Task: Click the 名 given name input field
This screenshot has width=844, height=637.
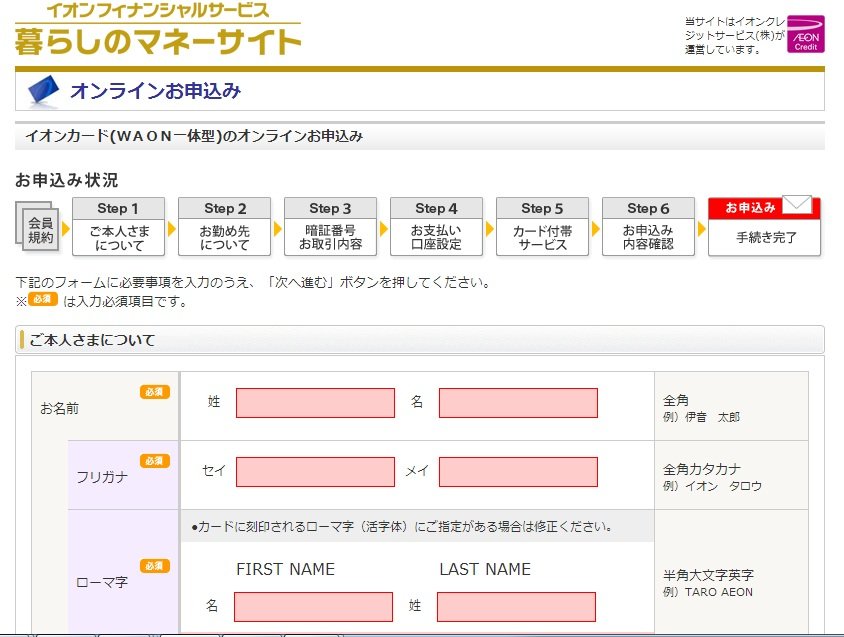Action: tap(518, 403)
